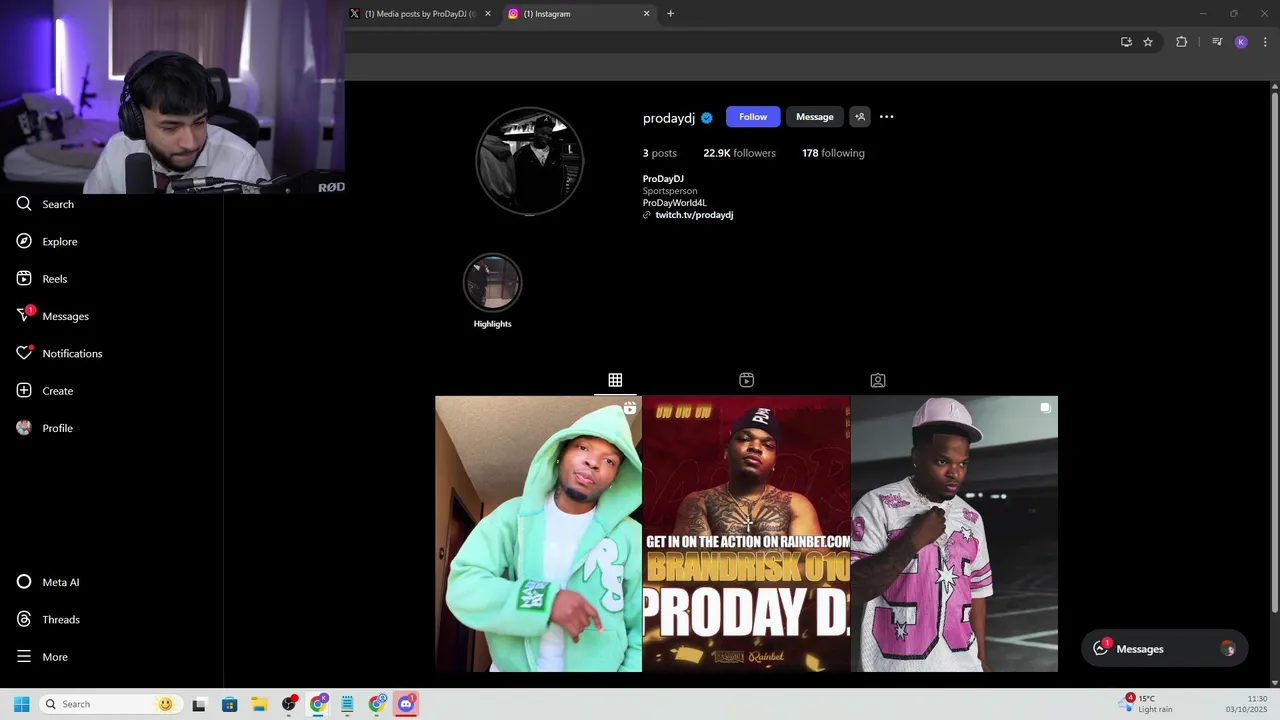Viewport: 1280px width, 720px height.
Task: Open floating Messages popup at bottom
Action: [1164, 649]
